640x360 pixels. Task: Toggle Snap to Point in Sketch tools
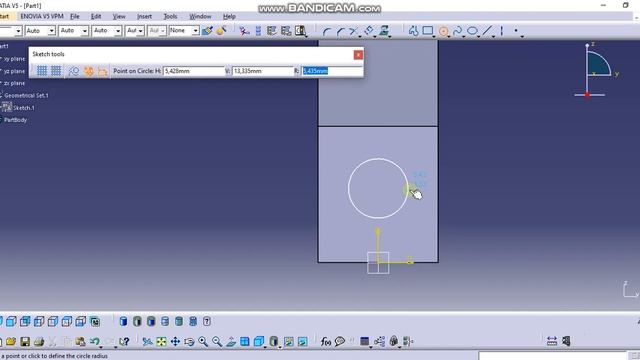(56, 71)
